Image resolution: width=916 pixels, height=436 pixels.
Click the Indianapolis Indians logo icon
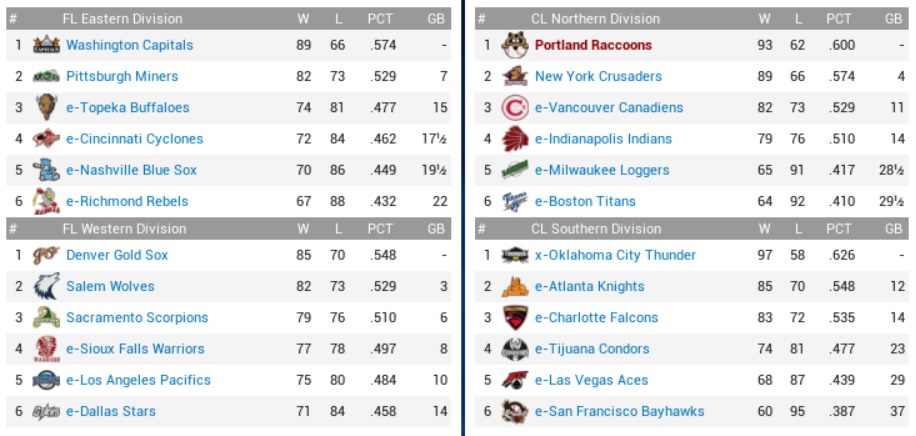(514, 138)
